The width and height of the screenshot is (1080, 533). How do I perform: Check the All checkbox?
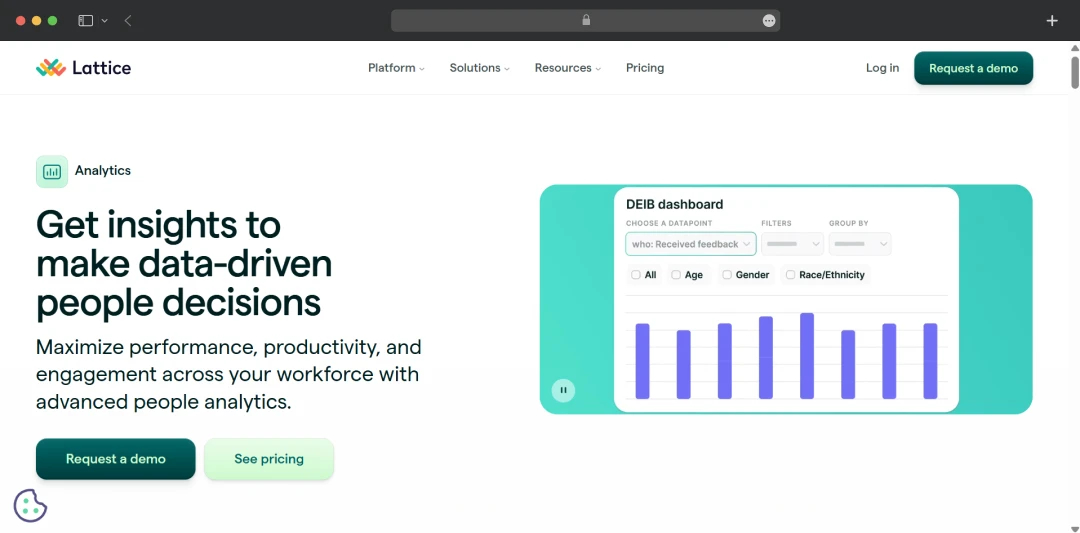pyautogui.click(x=636, y=275)
